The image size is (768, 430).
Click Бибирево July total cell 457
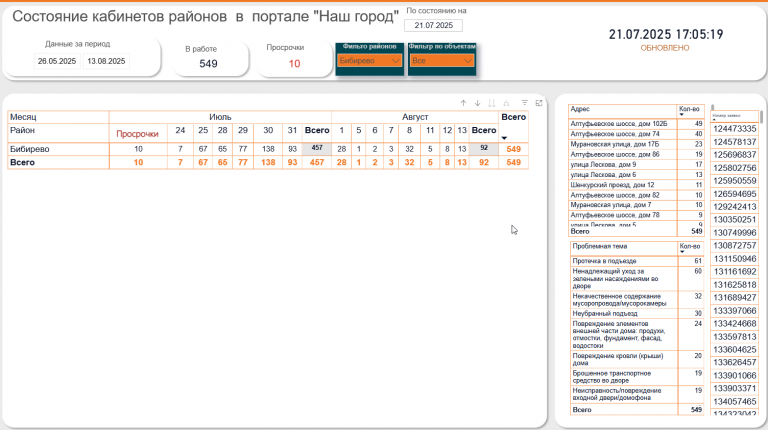(x=317, y=148)
